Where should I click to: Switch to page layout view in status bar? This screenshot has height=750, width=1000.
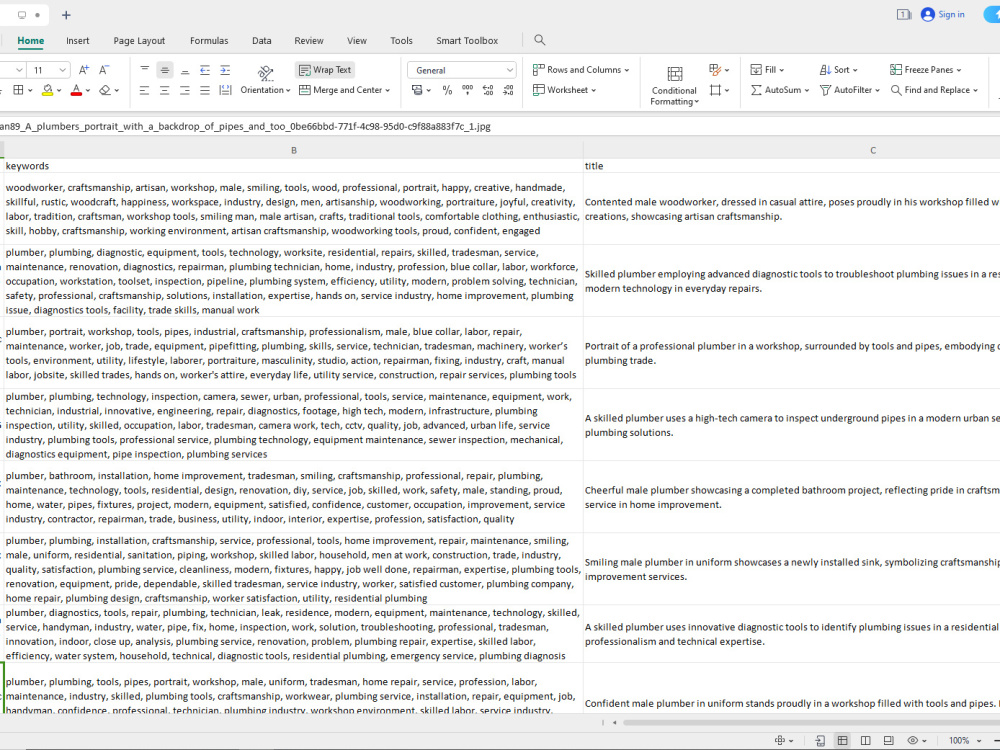[888, 740]
